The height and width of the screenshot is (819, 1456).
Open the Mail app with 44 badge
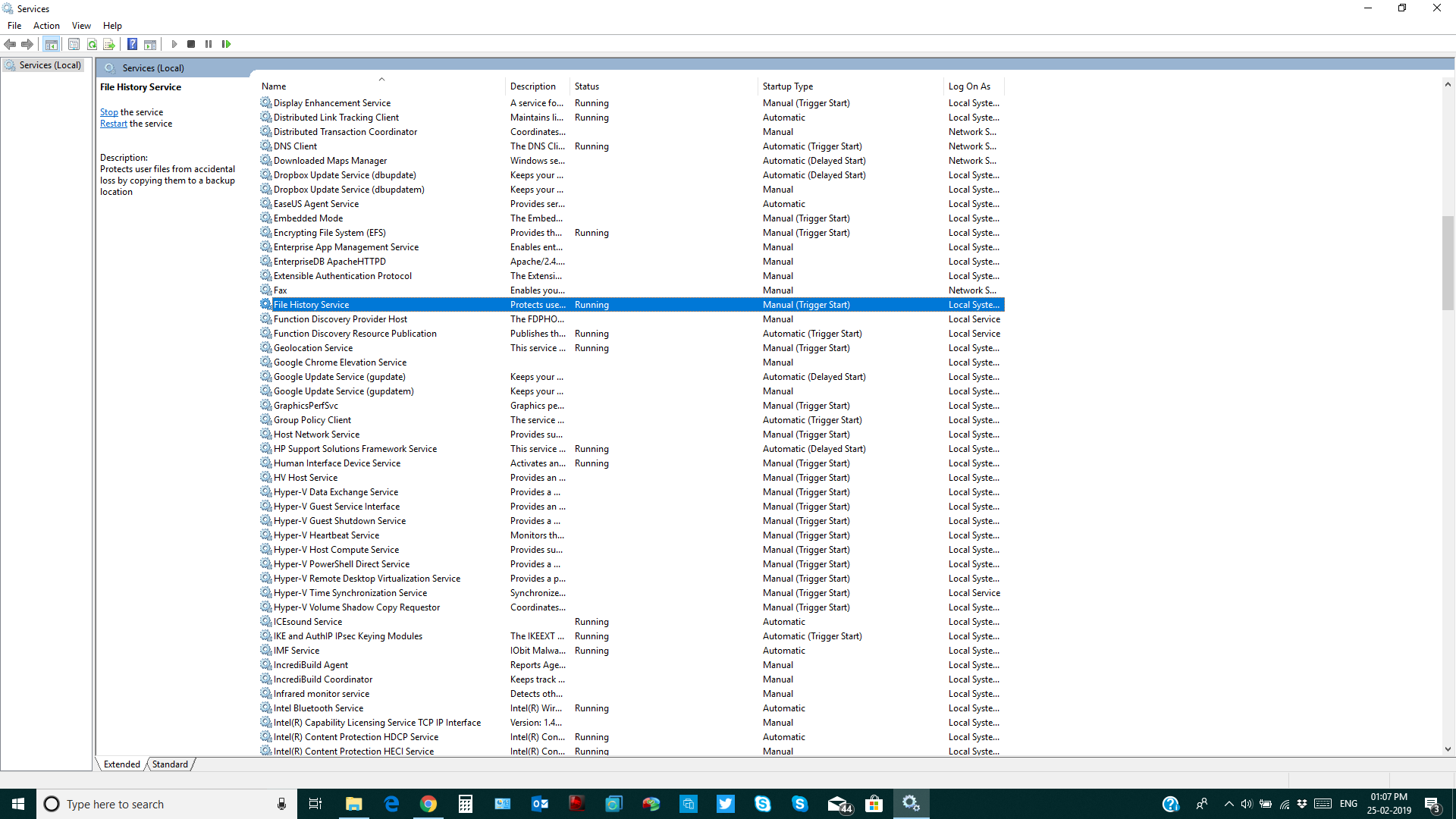click(838, 804)
